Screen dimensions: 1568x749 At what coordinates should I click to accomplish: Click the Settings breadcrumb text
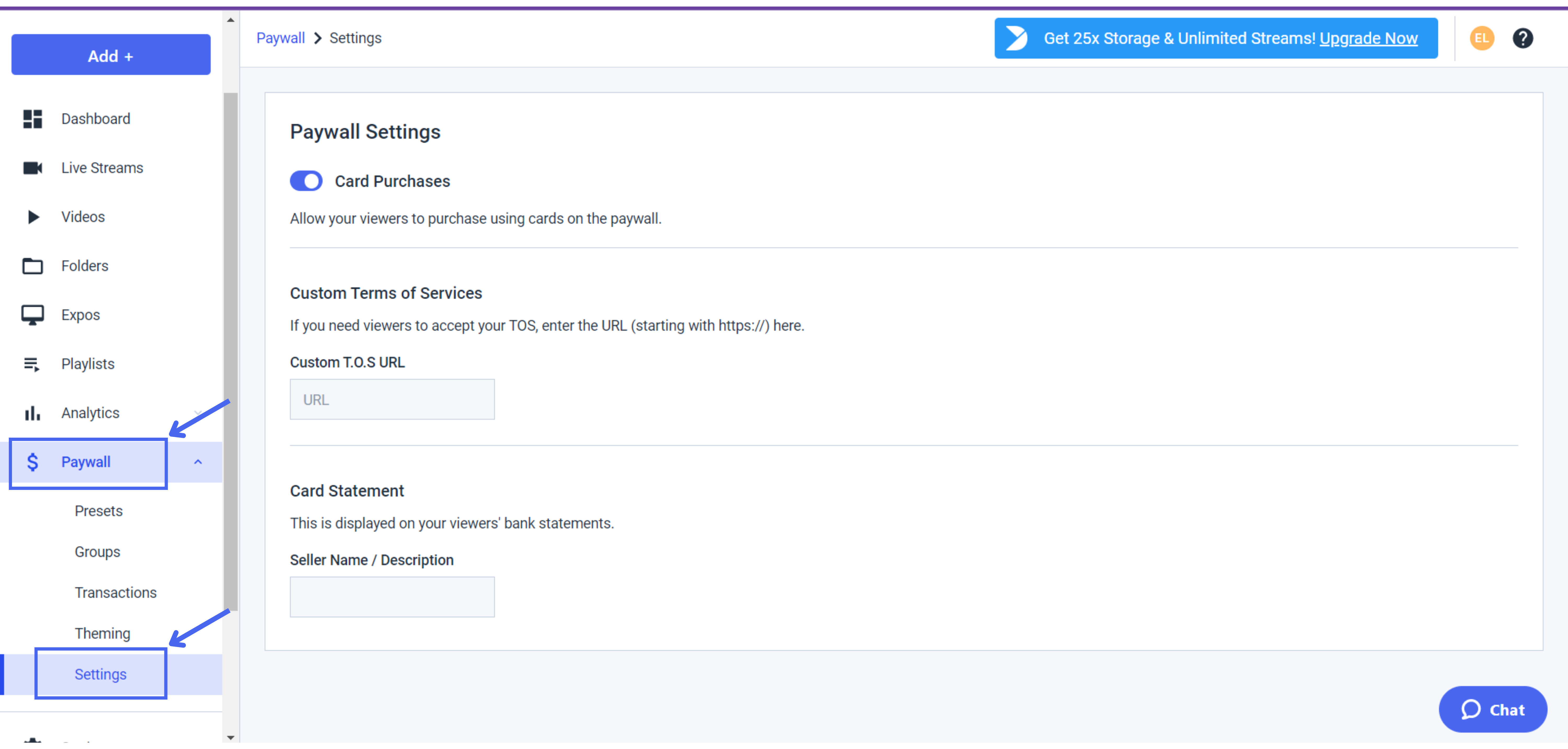point(355,38)
